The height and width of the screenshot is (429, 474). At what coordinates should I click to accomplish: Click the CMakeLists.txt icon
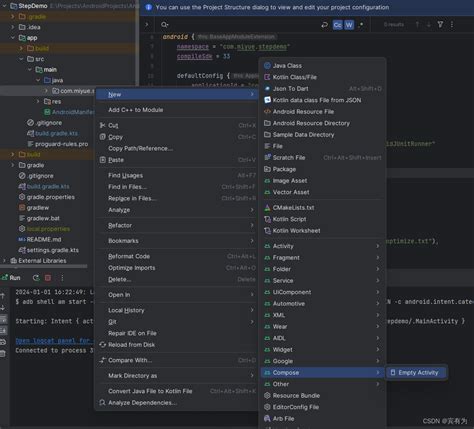(267, 208)
